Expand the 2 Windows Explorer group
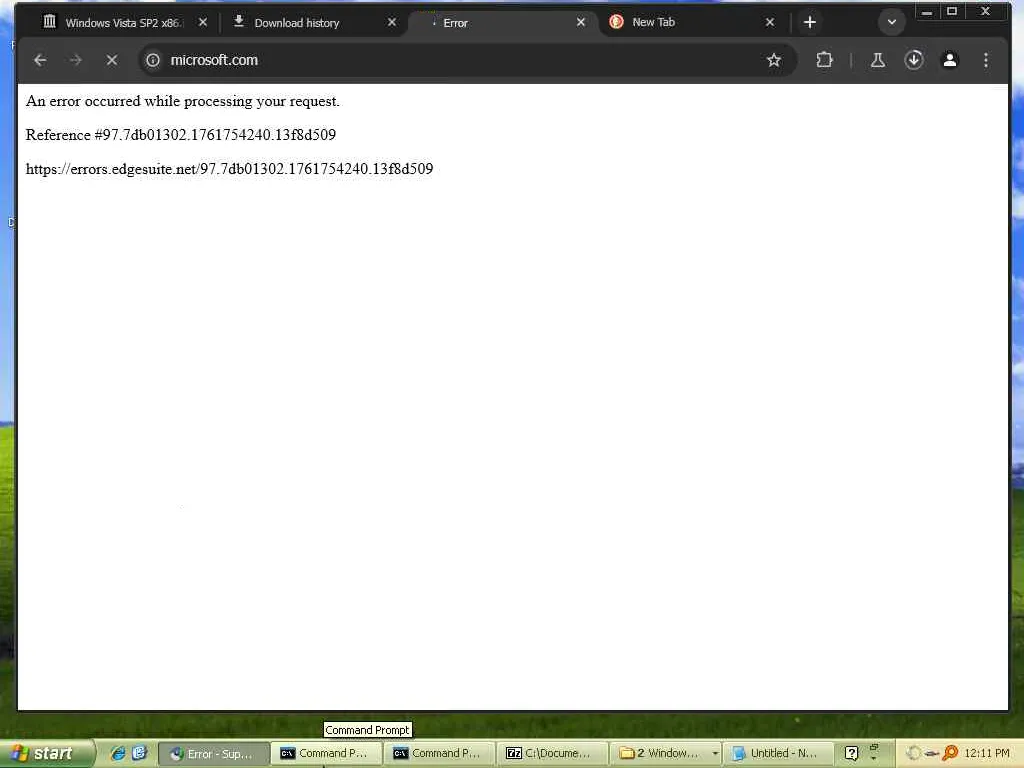This screenshot has width=1024, height=768. [x=665, y=754]
